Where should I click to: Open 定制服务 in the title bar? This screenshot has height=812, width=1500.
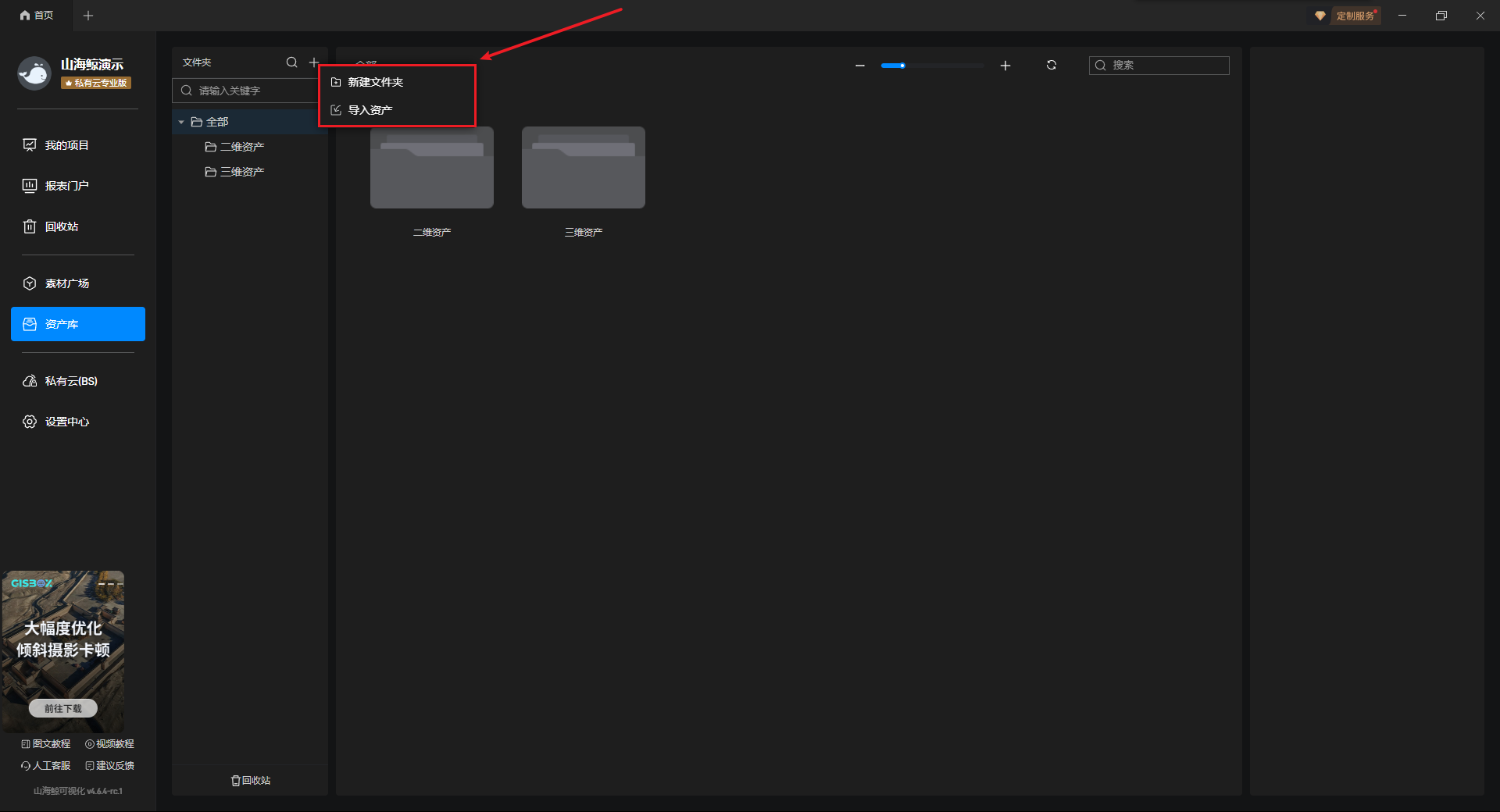1354,16
